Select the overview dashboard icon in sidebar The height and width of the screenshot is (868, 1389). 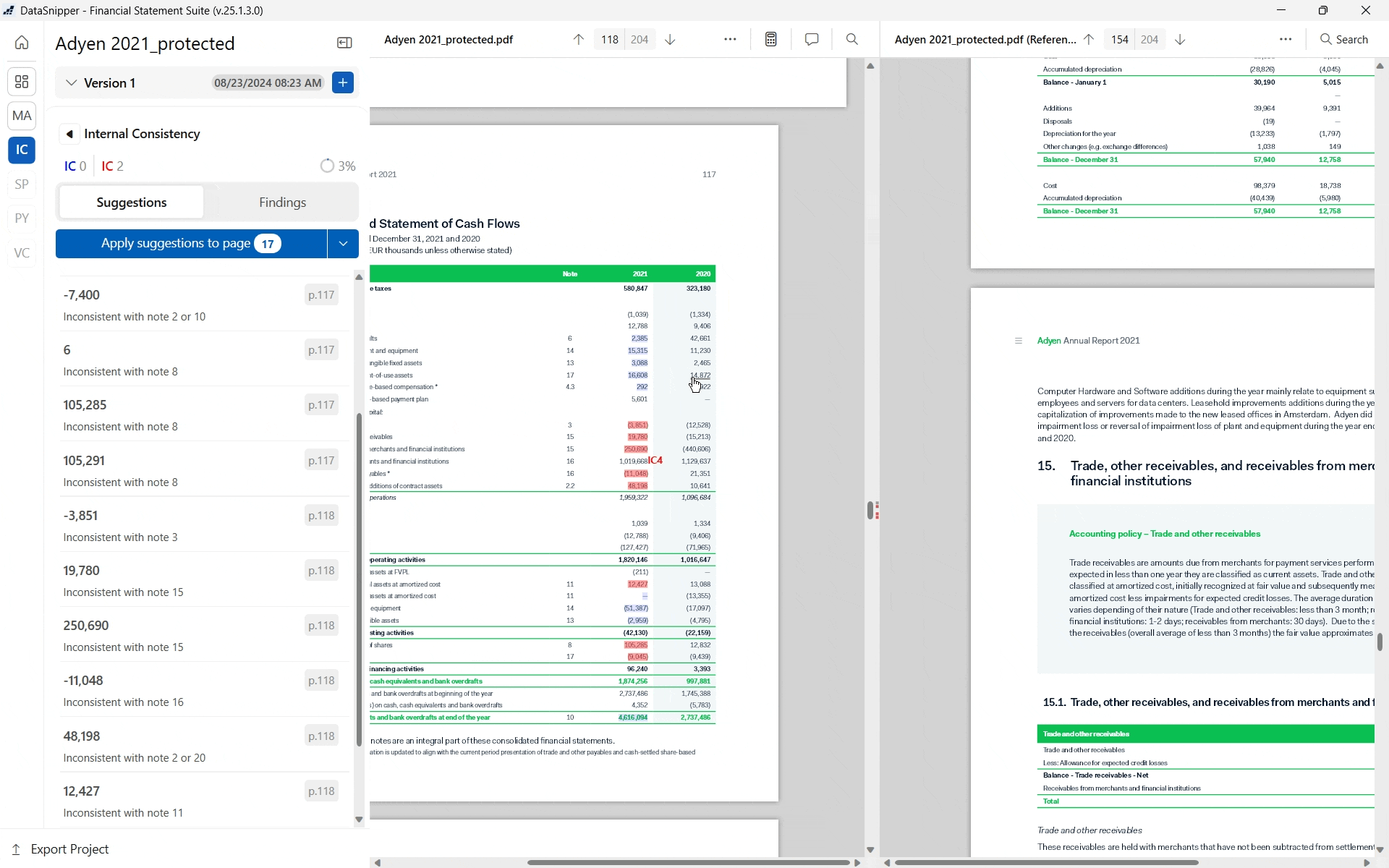pos(21,82)
